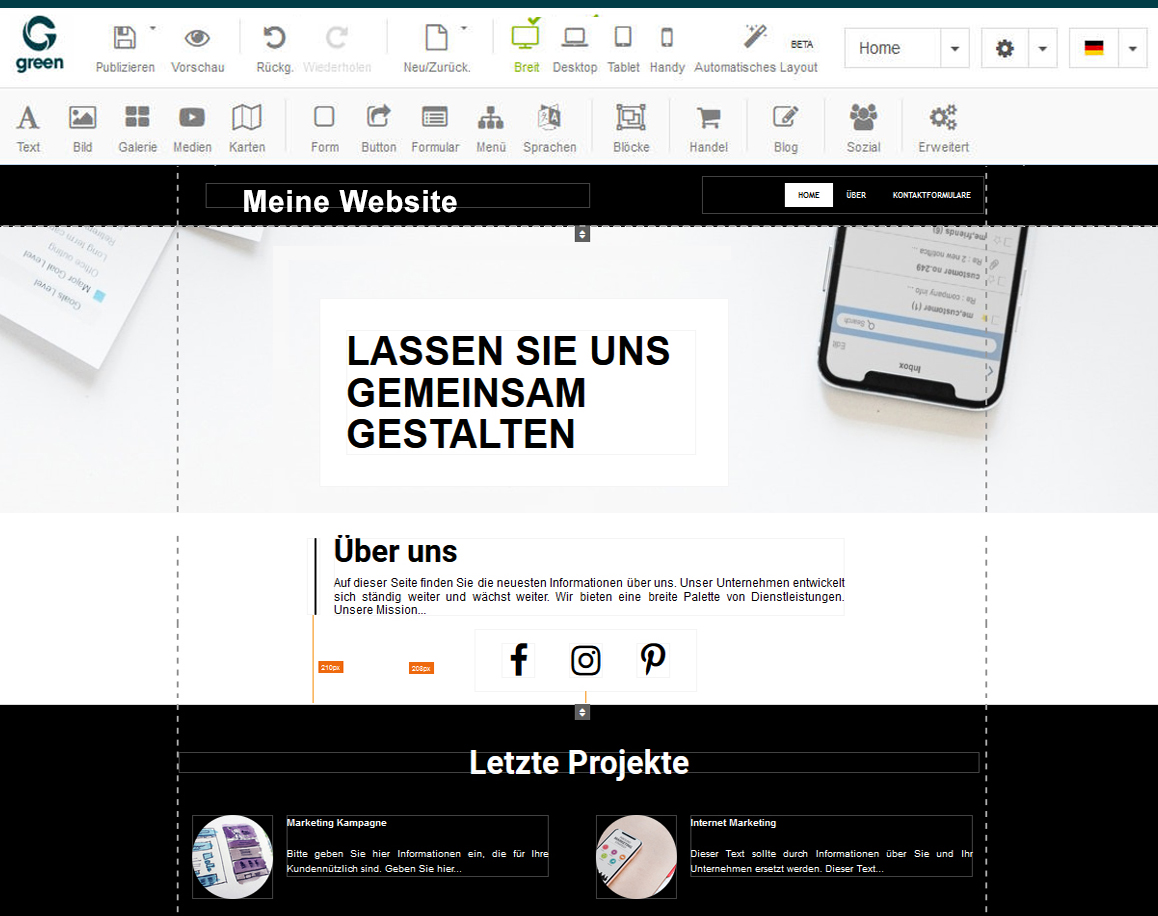Select the Formular tool
Viewport: 1158px width, 916px height.
435,127
